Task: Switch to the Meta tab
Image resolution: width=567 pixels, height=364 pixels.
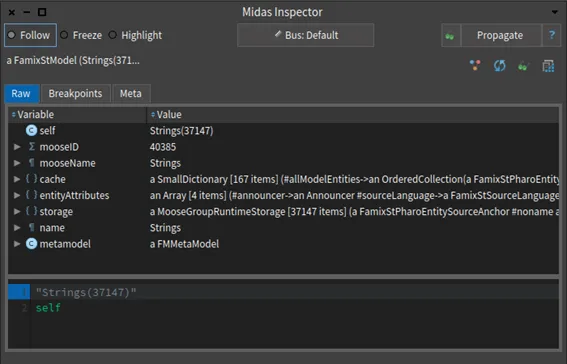Action: click(x=131, y=94)
